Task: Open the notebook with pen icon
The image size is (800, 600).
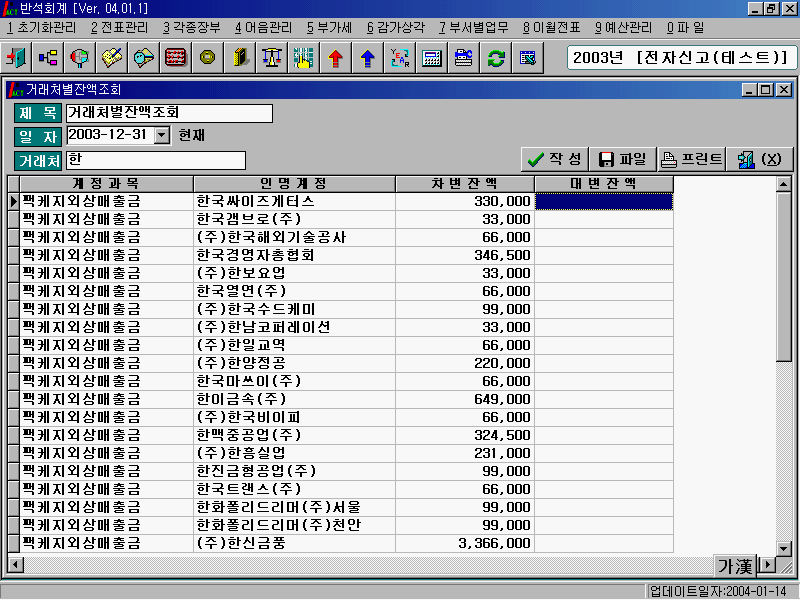Action: (112, 58)
